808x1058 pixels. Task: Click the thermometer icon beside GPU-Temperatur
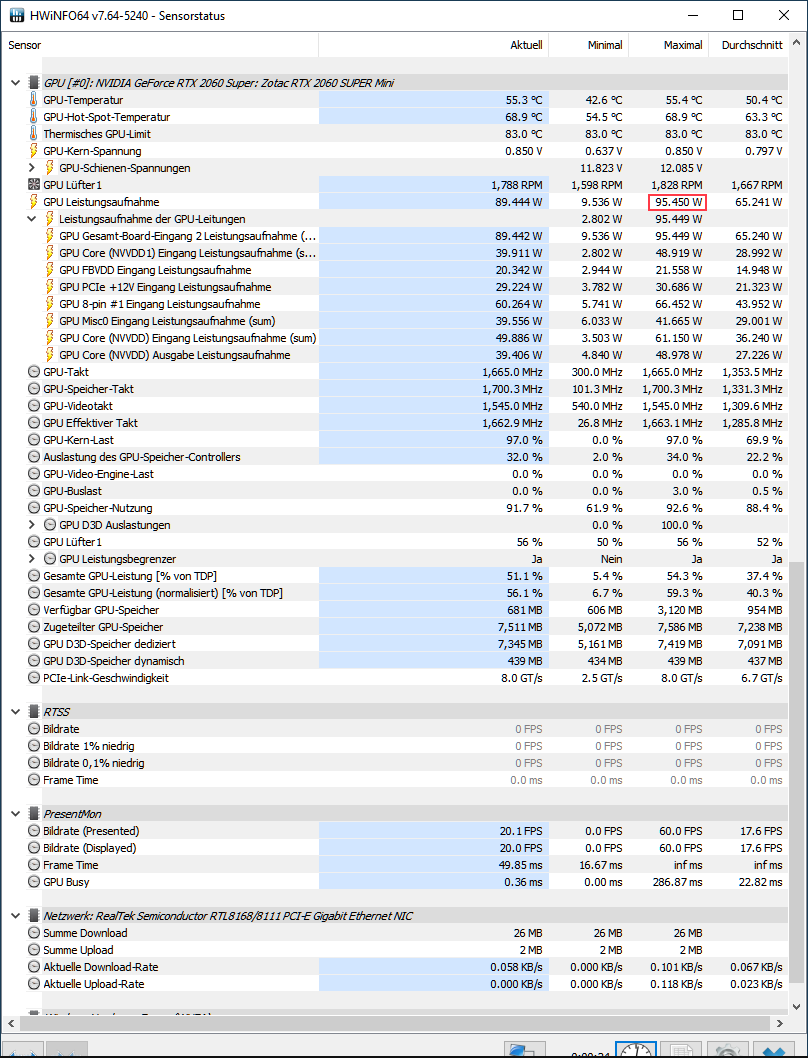(x=34, y=100)
